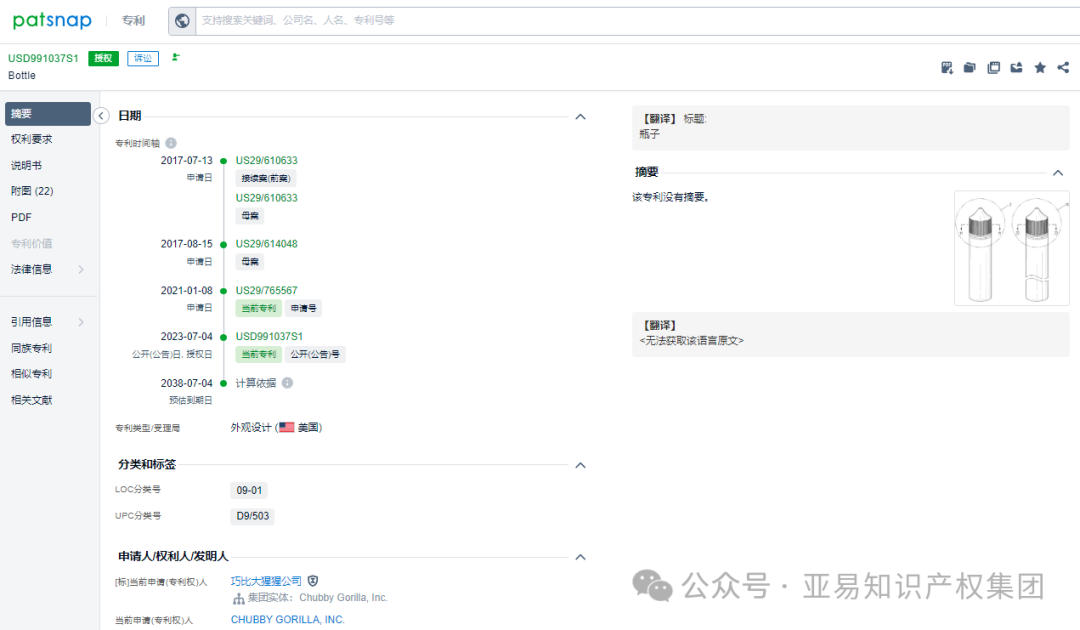Share the patent record

[x=1062, y=66]
